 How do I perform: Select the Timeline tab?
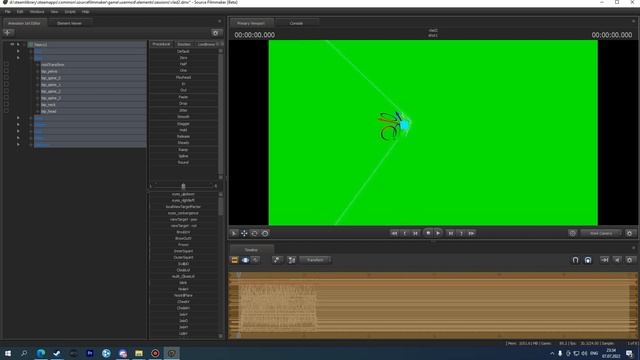[251, 250]
